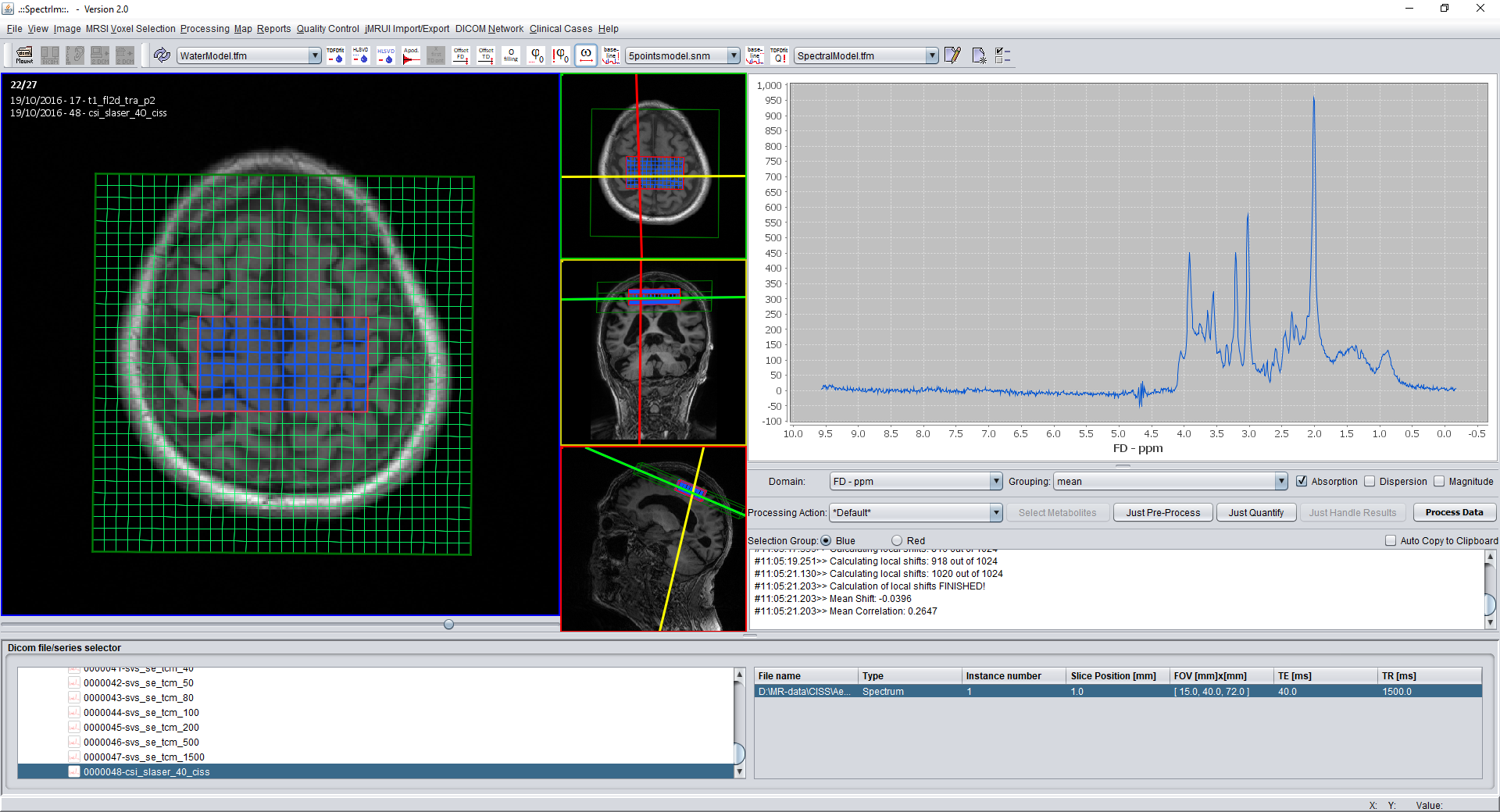The image size is (1500, 812).
Task: Click the Just Quantify button
Action: click(x=1255, y=513)
